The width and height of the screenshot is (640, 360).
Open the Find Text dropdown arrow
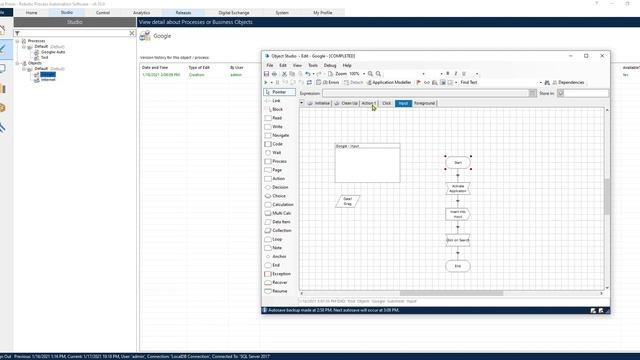pos(540,82)
